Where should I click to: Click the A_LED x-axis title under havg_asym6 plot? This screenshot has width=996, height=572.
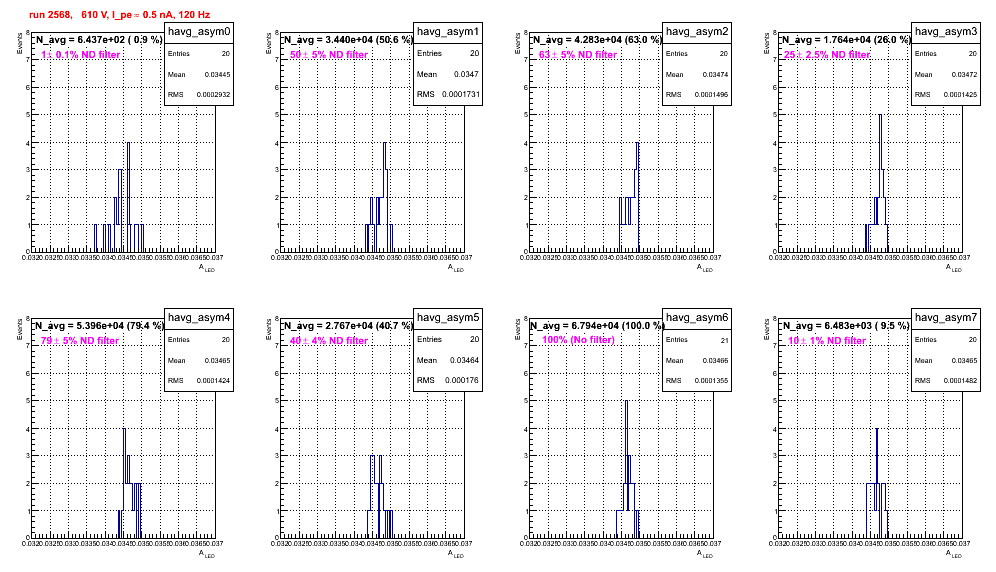[x=705, y=554]
